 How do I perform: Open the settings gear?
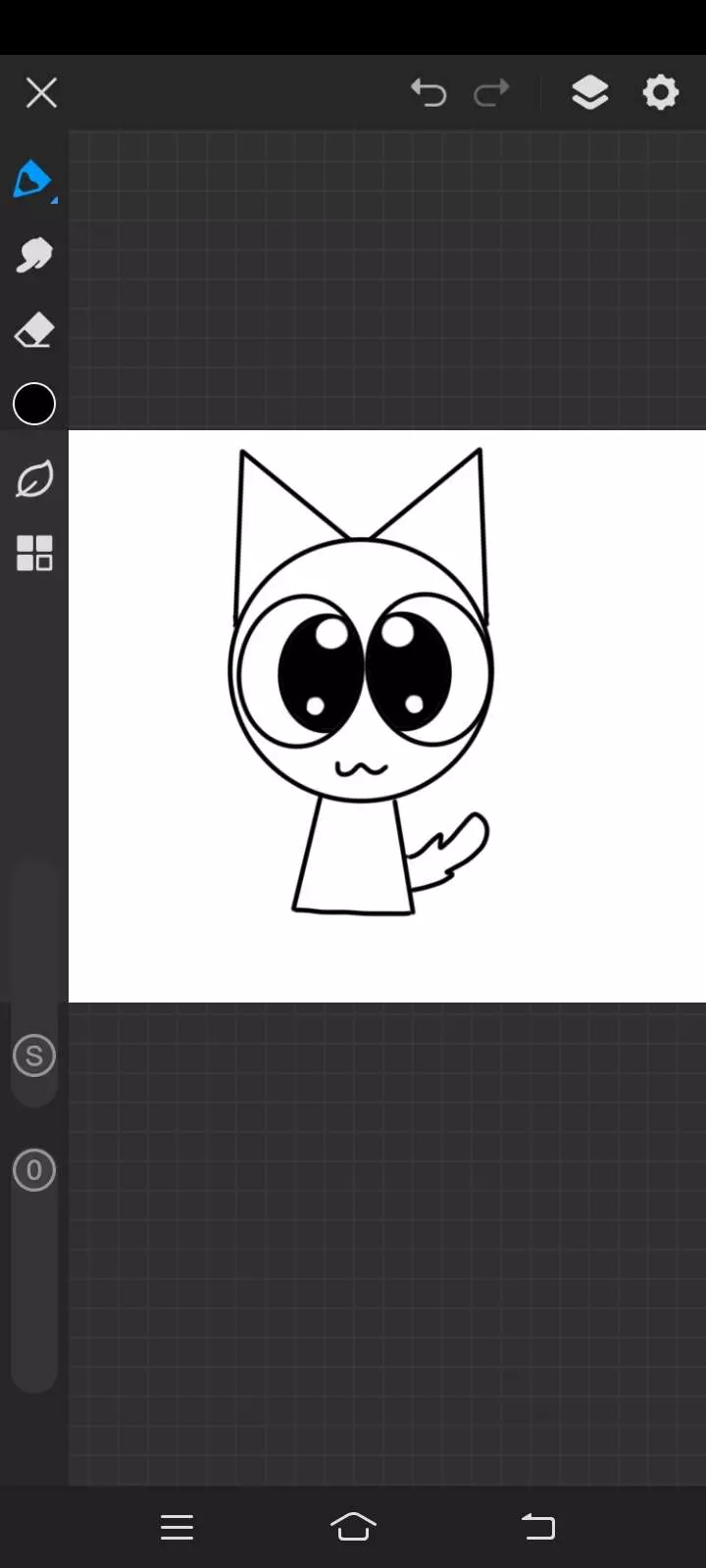pos(661,93)
